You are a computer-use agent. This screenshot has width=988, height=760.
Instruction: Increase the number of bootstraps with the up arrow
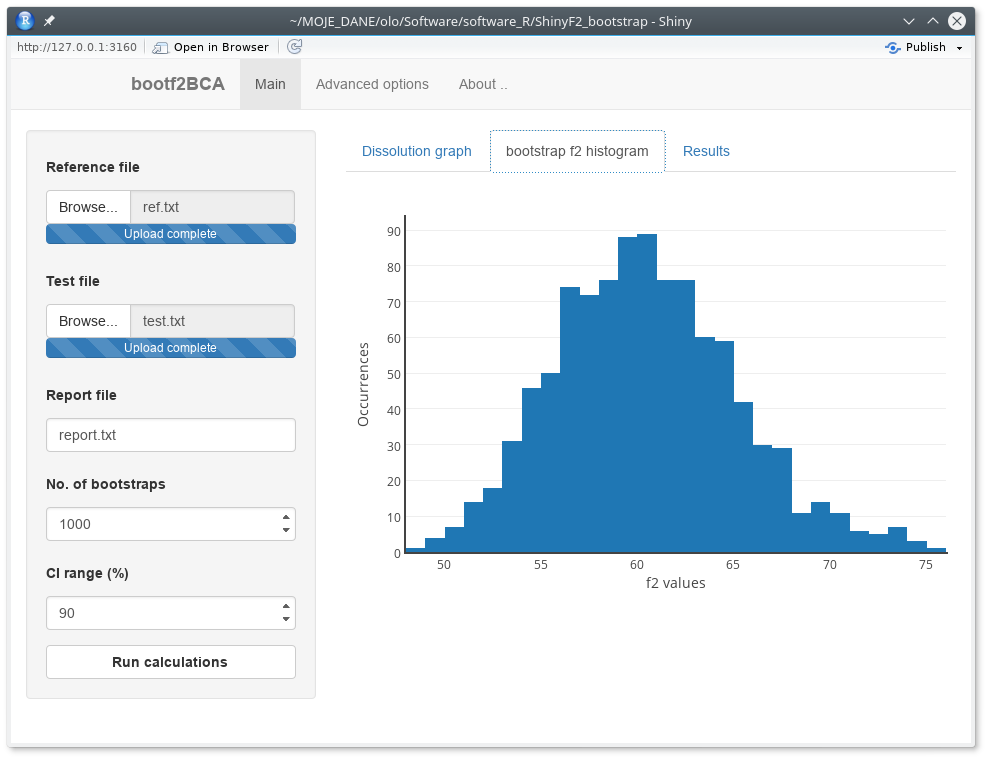coord(286,517)
